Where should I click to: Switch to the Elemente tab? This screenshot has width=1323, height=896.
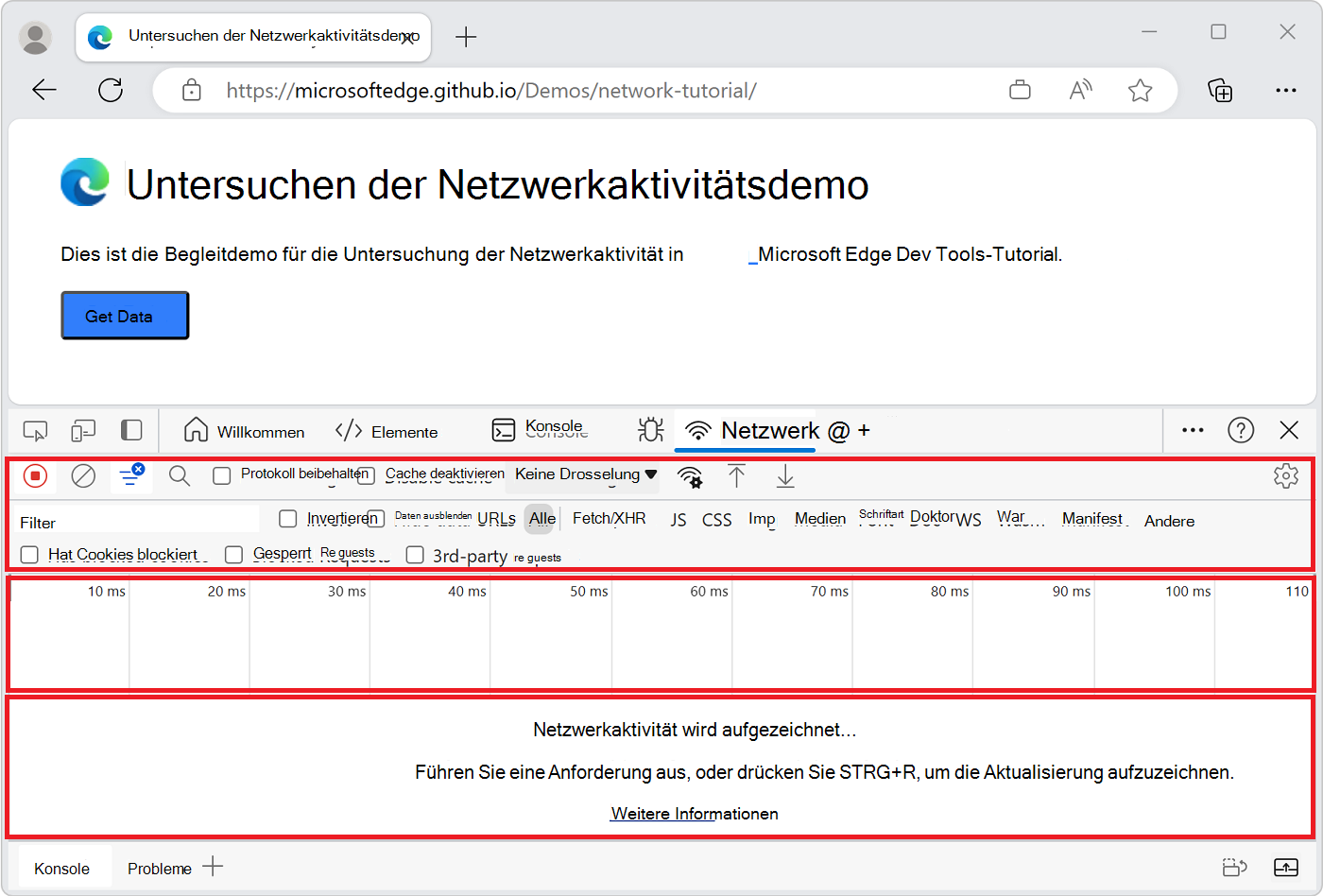[x=387, y=430]
